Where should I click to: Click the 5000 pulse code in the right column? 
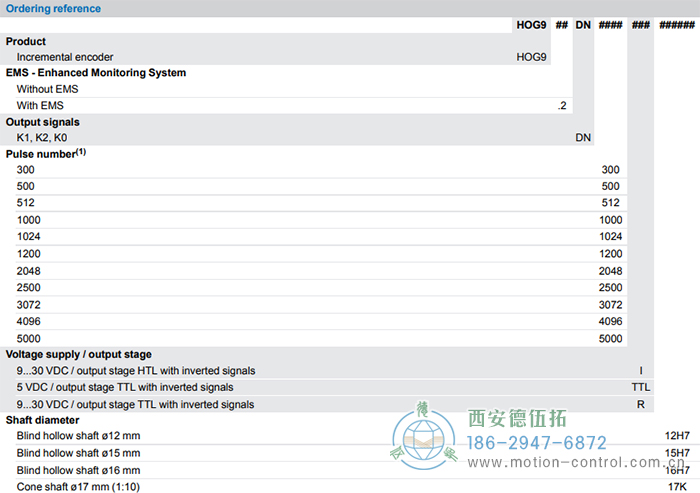click(610, 338)
